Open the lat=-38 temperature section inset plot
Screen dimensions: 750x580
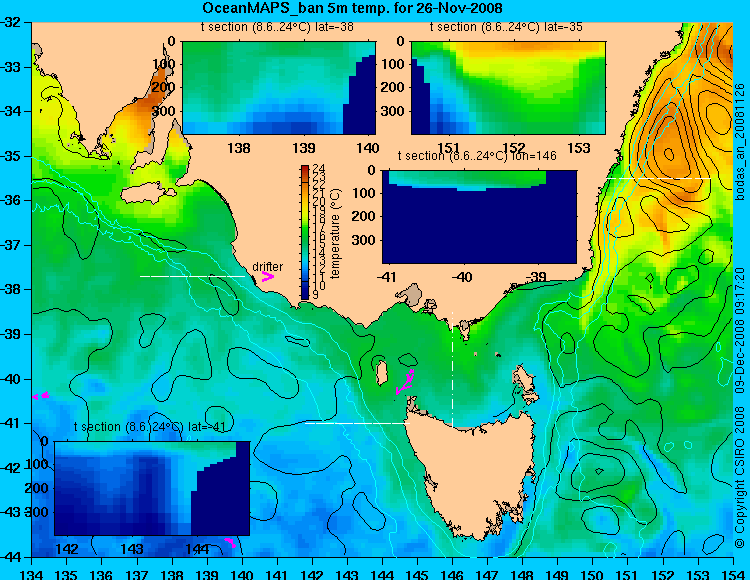[279, 88]
